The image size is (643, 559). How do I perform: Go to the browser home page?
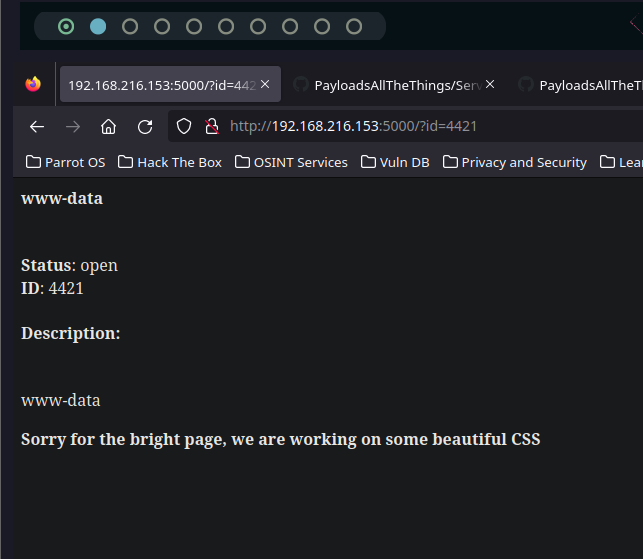click(x=109, y=127)
